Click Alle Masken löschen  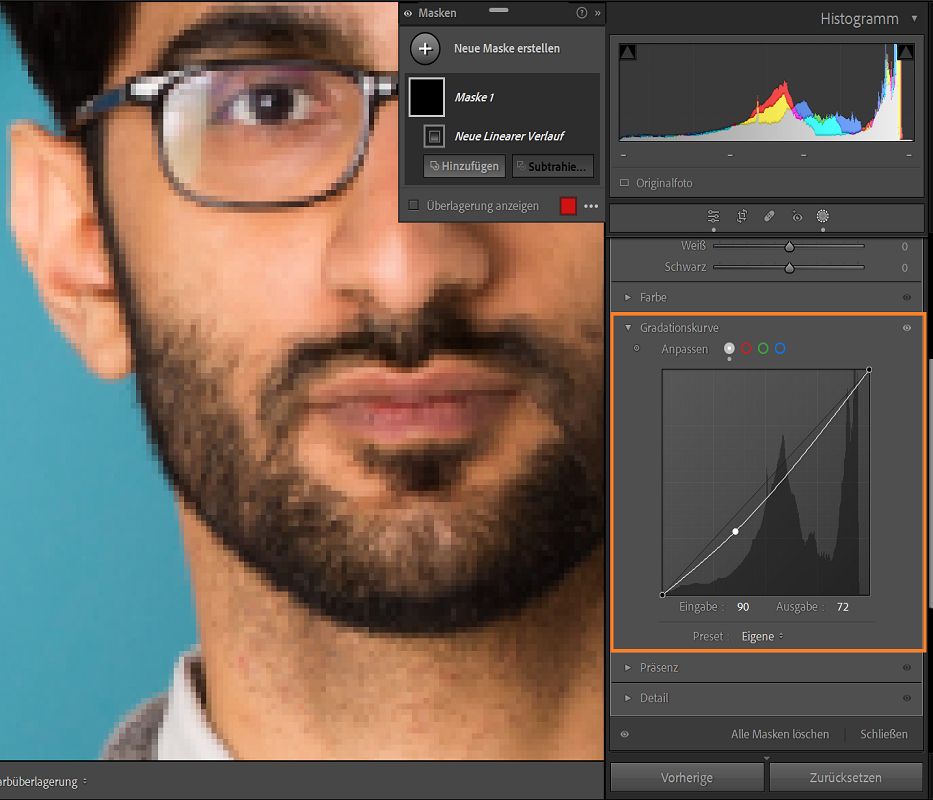coord(779,734)
